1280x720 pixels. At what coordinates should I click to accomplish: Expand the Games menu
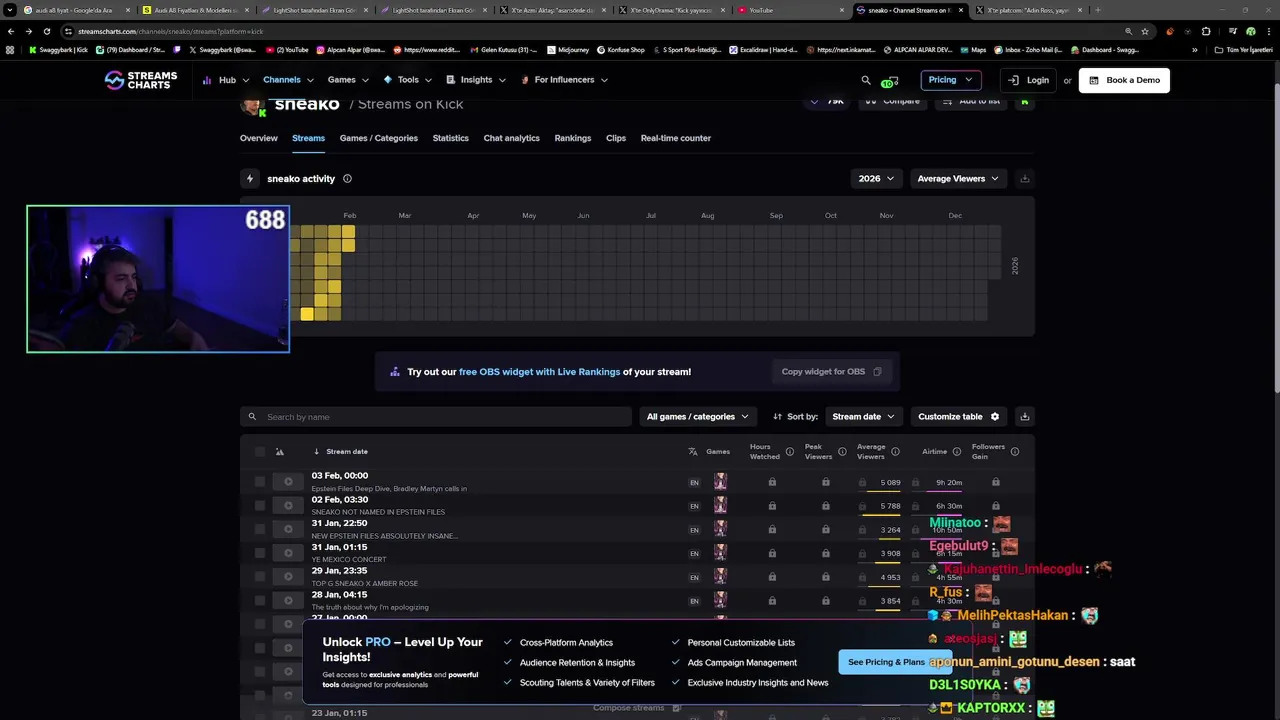[348, 80]
